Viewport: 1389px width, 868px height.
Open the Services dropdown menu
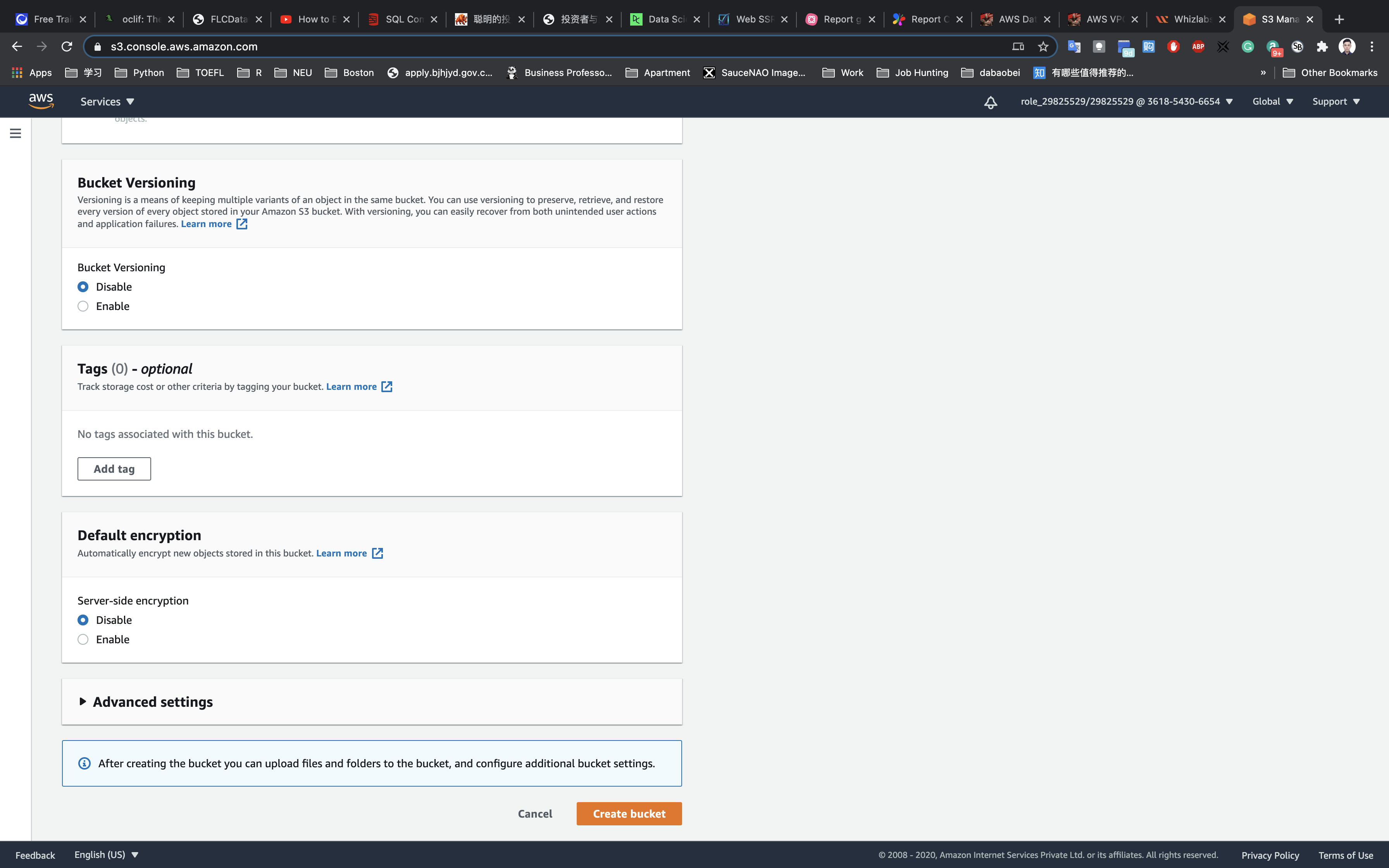[107, 102]
